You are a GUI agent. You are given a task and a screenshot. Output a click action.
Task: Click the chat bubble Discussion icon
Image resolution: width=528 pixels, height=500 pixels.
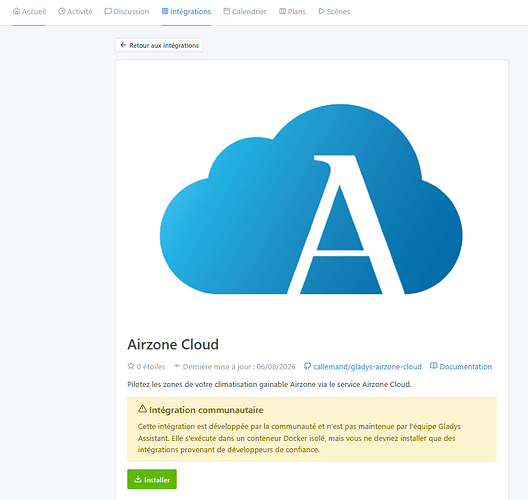pyautogui.click(x=108, y=11)
